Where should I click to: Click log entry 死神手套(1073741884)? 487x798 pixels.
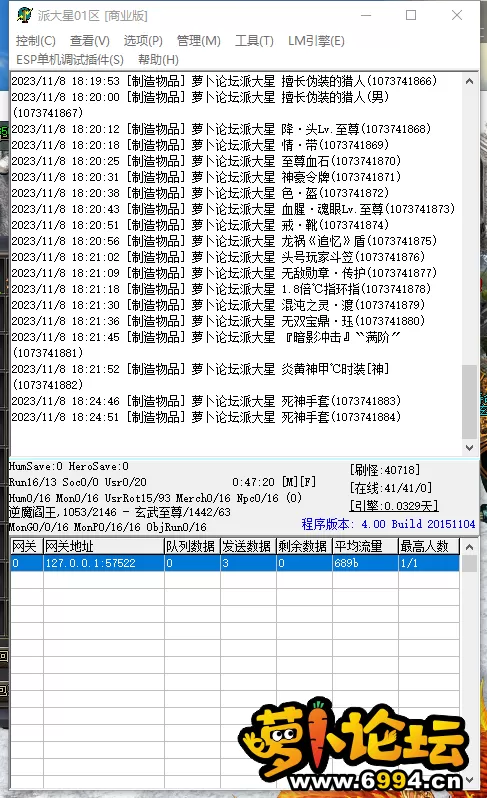tap(206, 417)
